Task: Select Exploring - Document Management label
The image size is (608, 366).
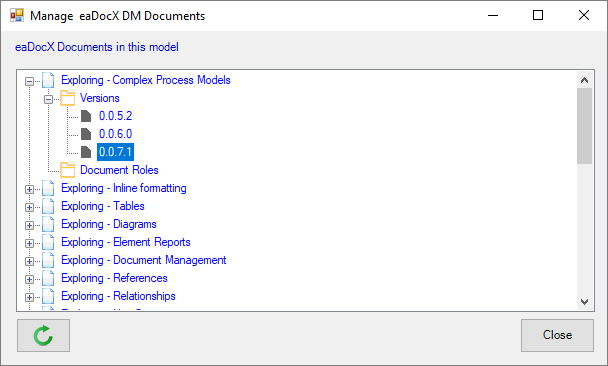Action: (143, 260)
